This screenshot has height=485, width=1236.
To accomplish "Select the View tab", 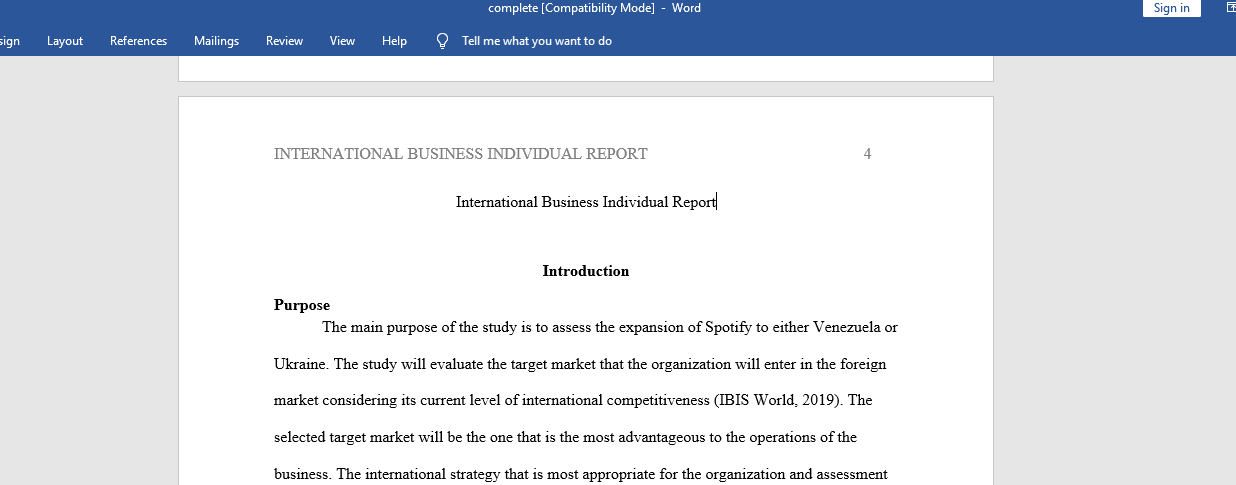I will point(343,41).
